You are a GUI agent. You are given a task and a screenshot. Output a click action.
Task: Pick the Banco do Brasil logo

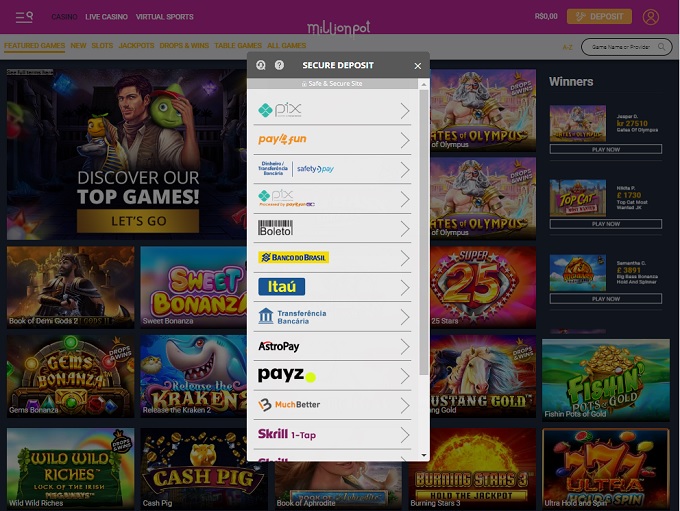[293, 257]
